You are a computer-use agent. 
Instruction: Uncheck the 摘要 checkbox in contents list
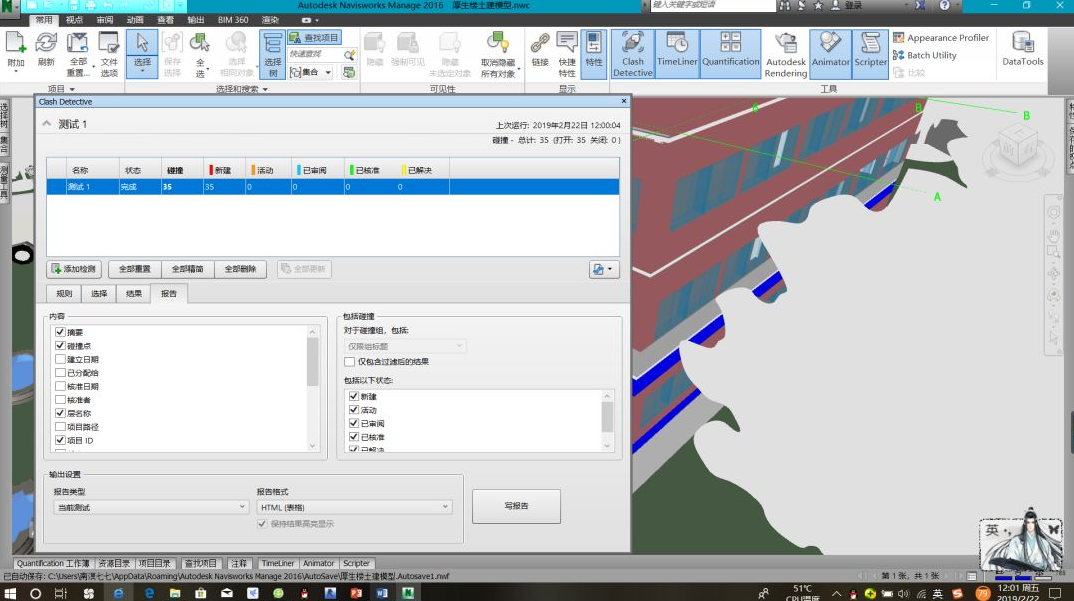[61, 332]
